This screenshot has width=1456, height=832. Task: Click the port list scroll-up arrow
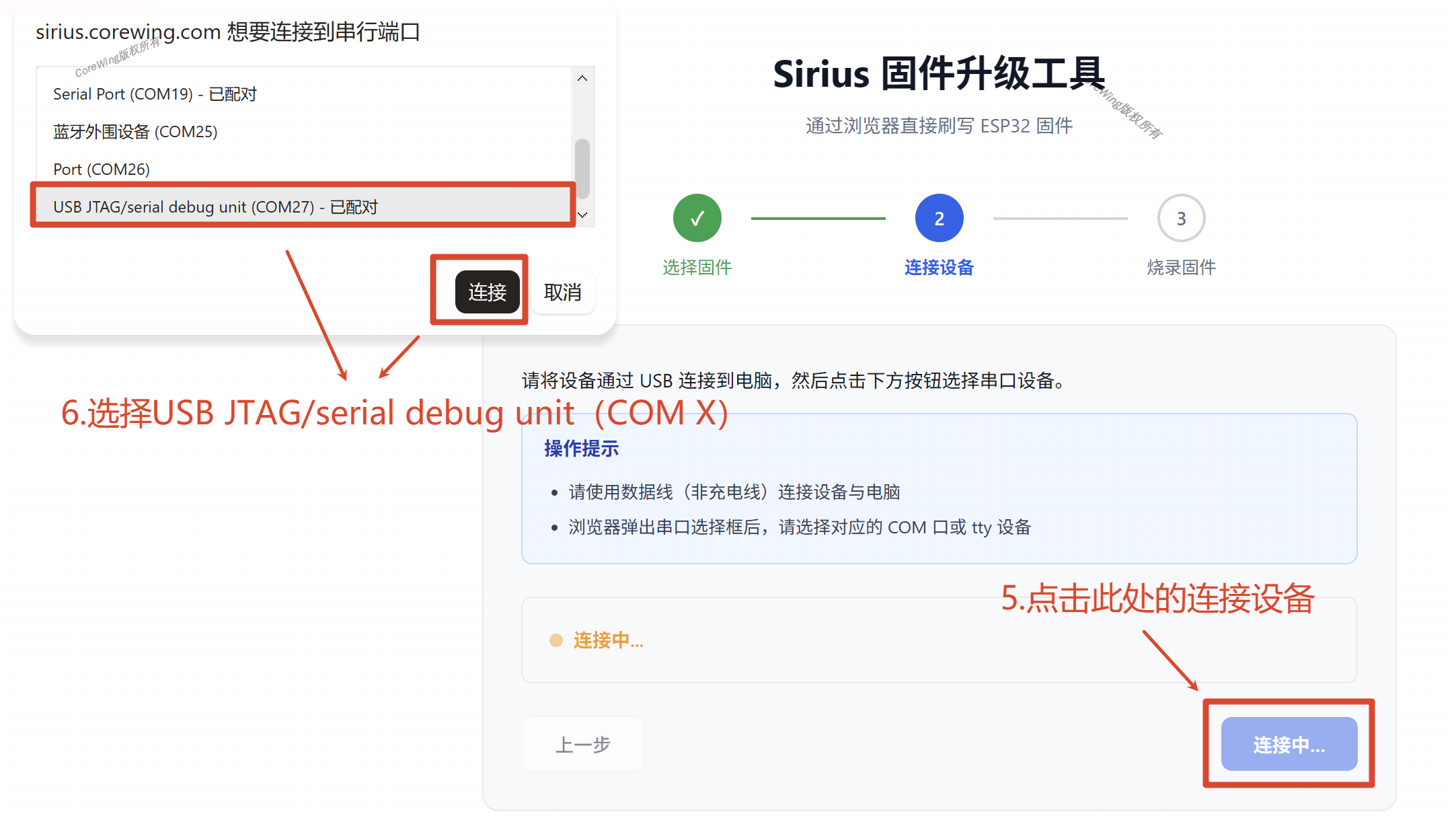[x=582, y=79]
